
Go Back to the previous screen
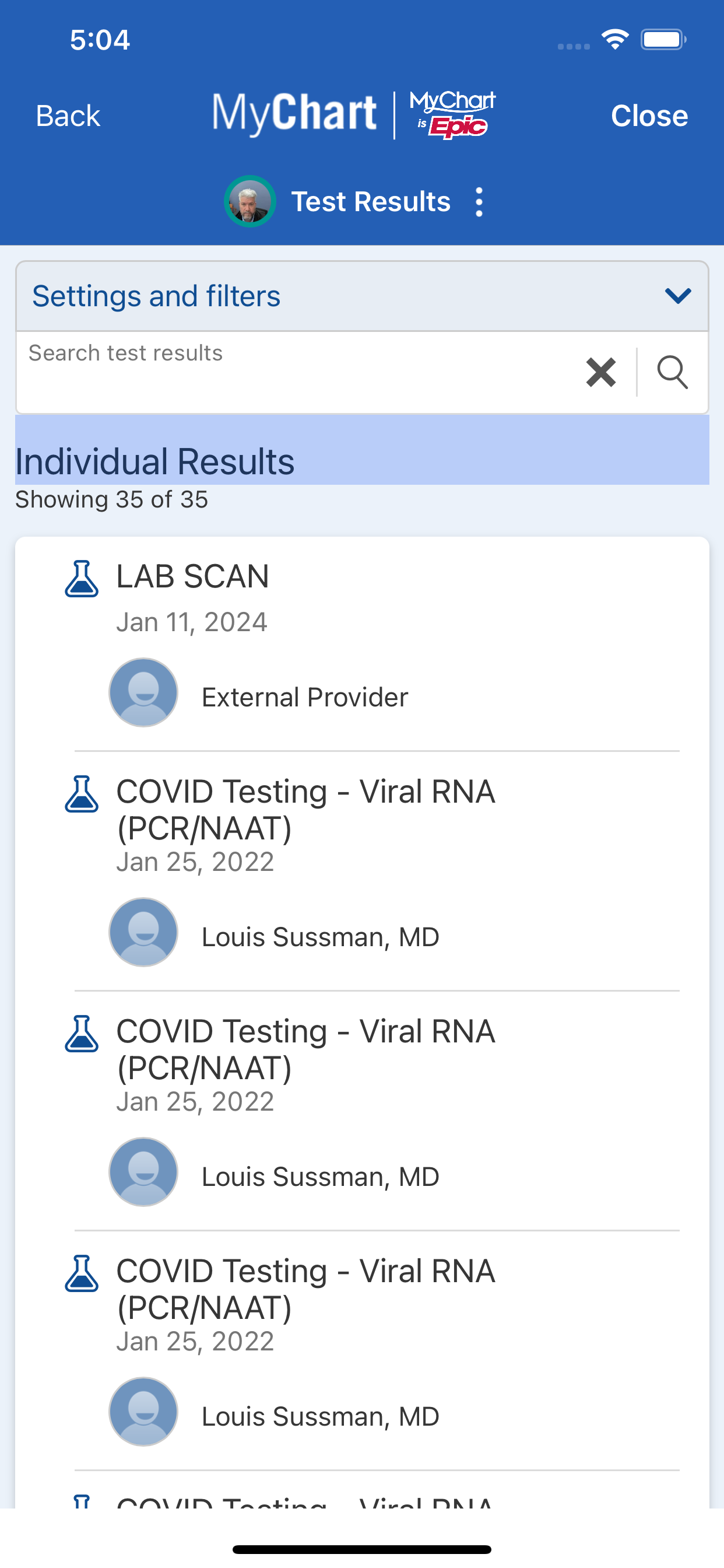point(68,116)
